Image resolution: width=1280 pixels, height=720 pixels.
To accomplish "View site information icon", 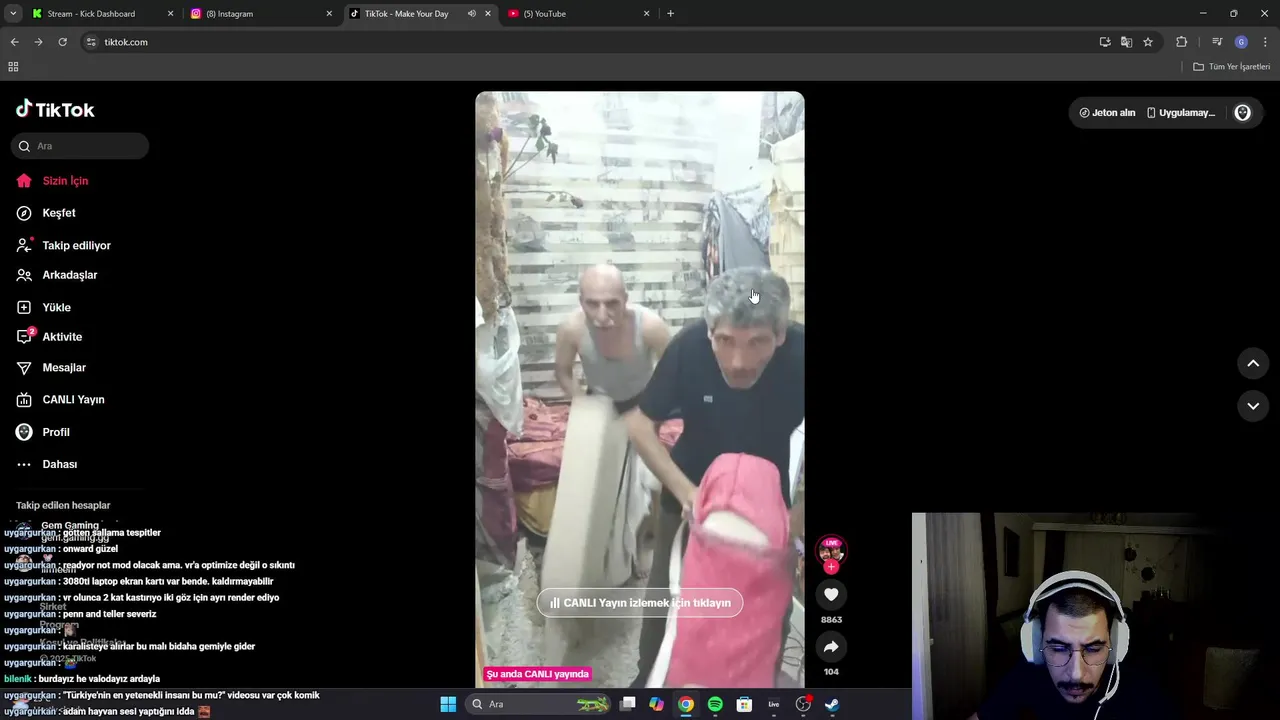I will click(91, 42).
